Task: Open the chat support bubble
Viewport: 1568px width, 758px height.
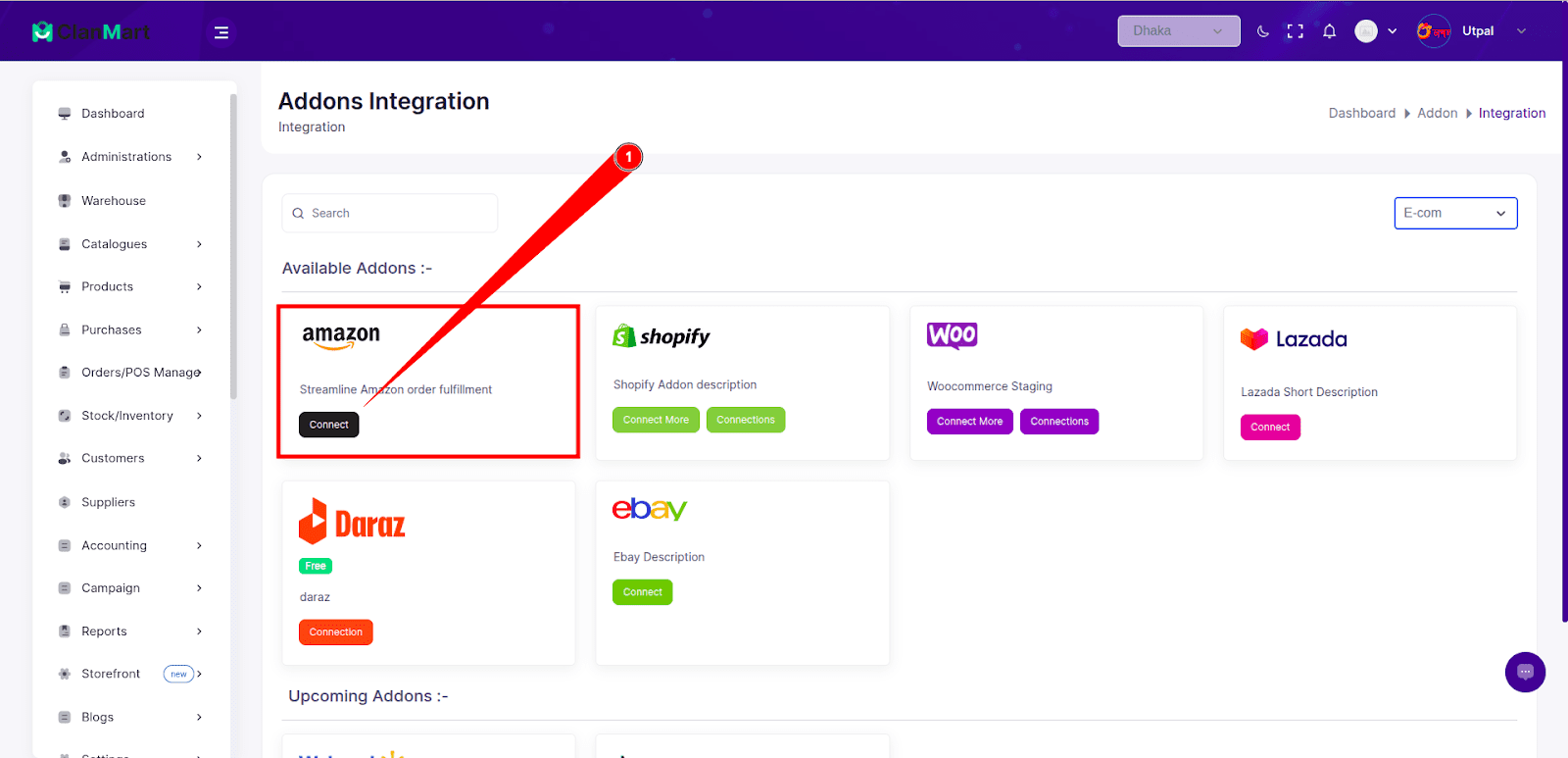Action: pyautogui.click(x=1525, y=672)
